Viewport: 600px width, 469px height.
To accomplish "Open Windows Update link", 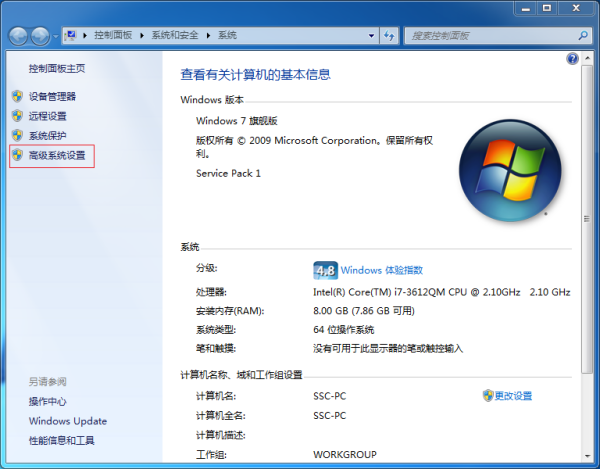I will 68,421.
